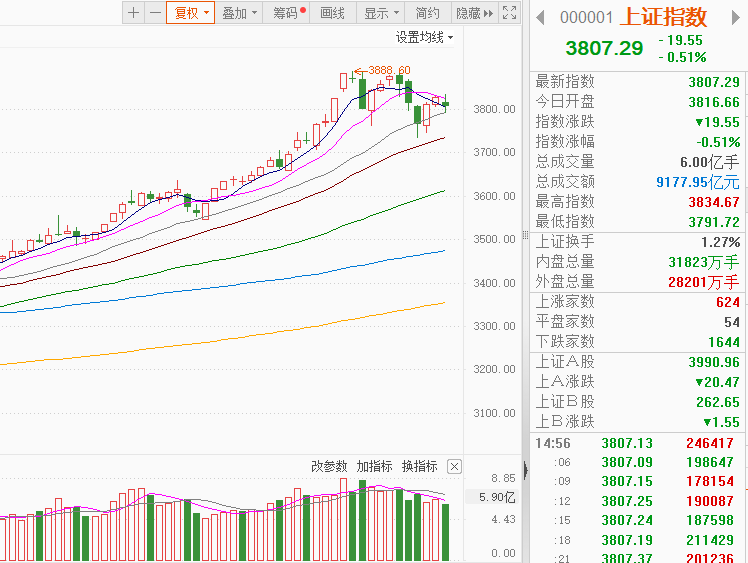Open the 显示 display options dropdown
748x563 pixels.
381,13
